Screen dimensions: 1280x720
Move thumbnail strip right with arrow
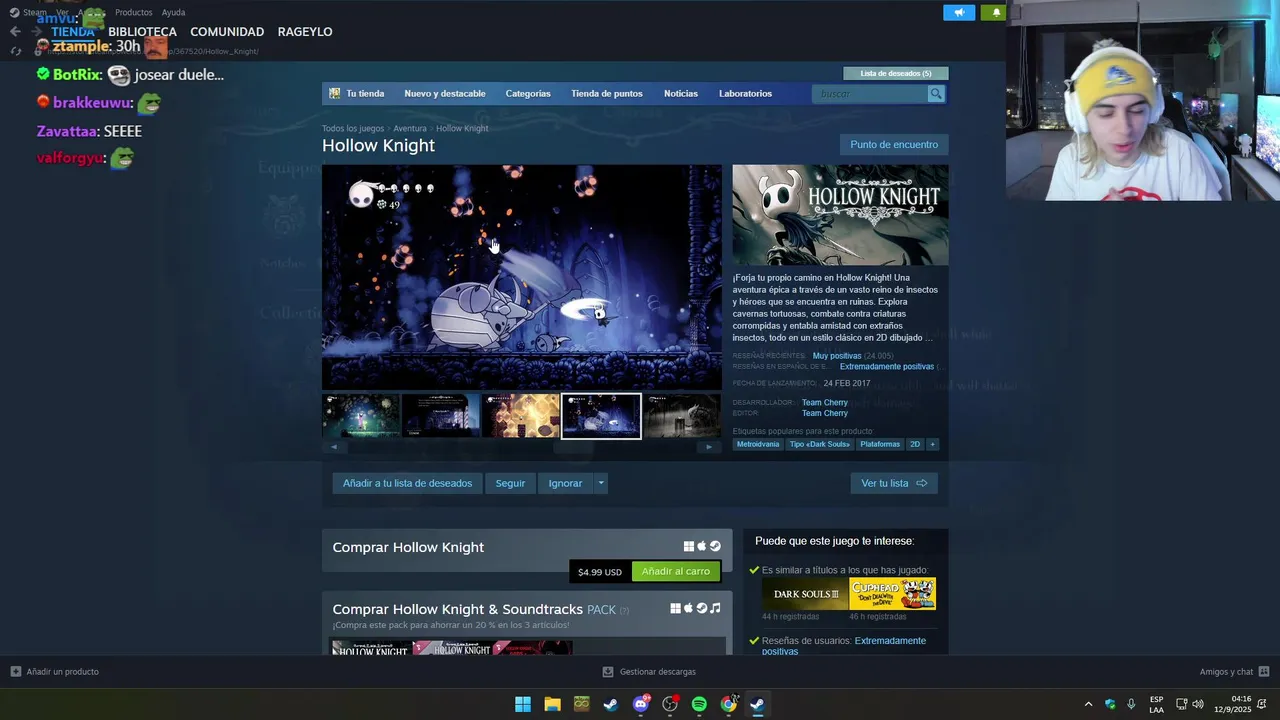pyautogui.click(x=709, y=447)
